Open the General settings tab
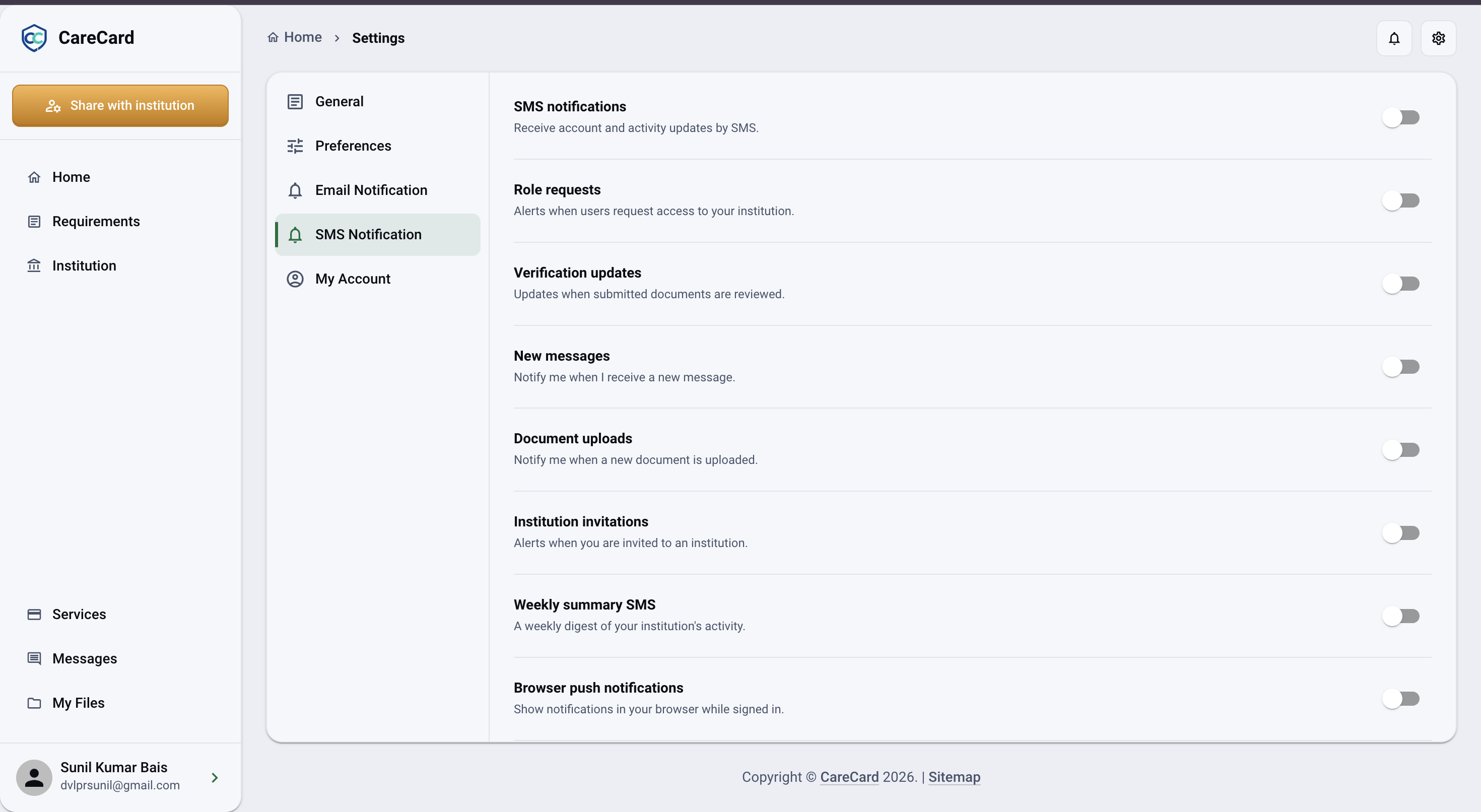The height and width of the screenshot is (812, 1481). click(x=377, y=102)
